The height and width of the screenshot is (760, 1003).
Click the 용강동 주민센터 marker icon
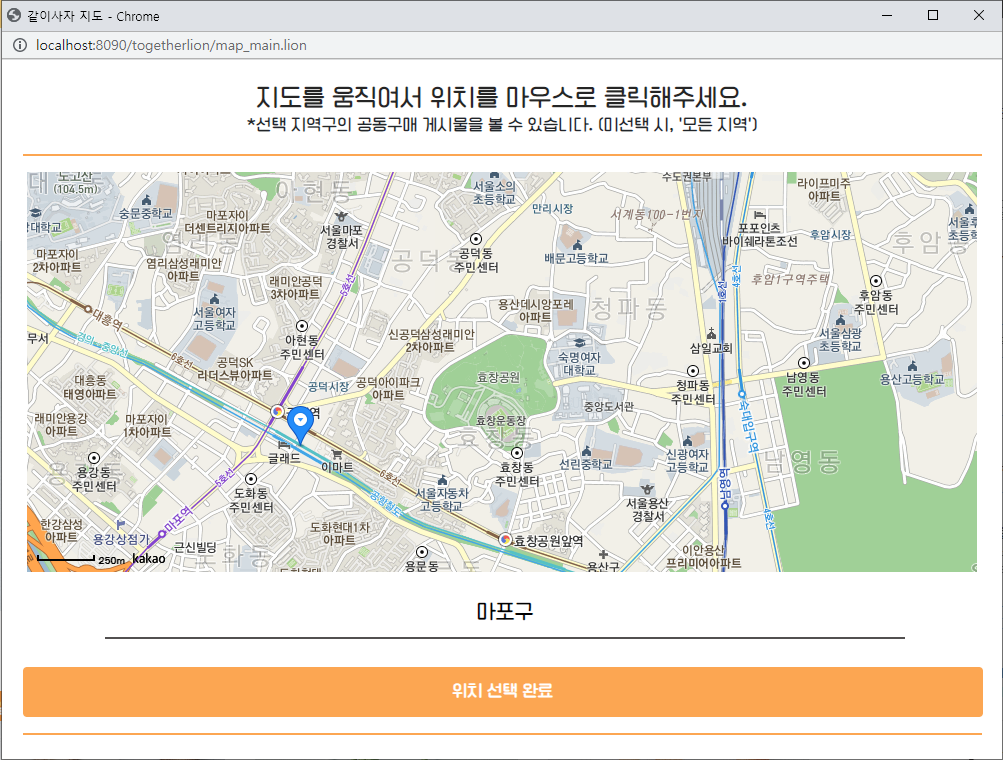(x=94, y=458)
